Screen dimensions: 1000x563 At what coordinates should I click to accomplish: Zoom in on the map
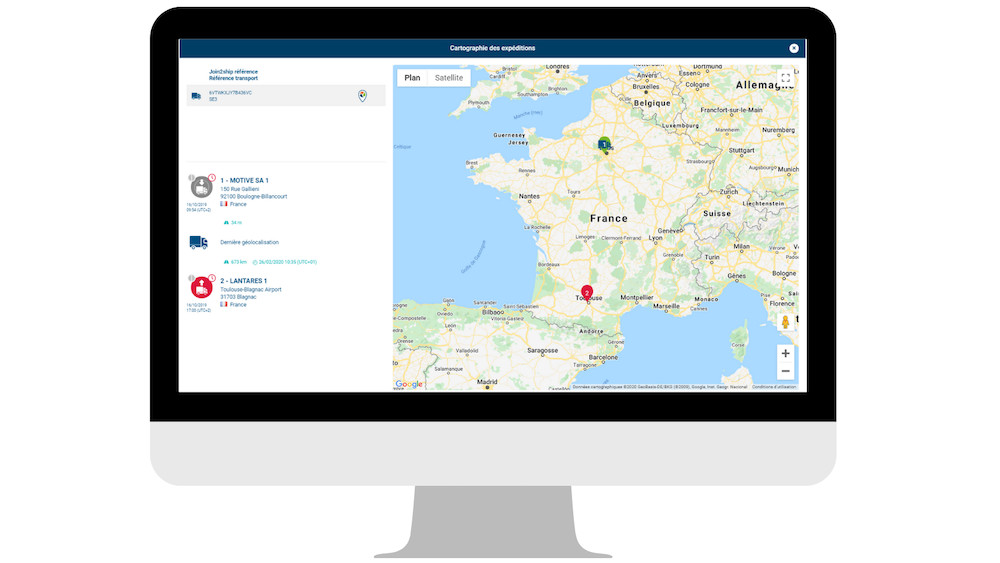(x=786, y=353)
